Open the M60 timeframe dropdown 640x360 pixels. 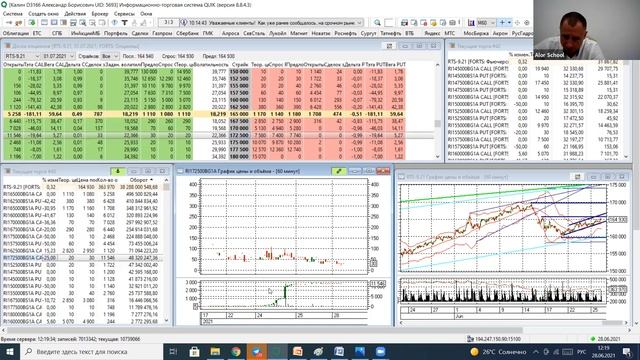(x=486, y=23)
